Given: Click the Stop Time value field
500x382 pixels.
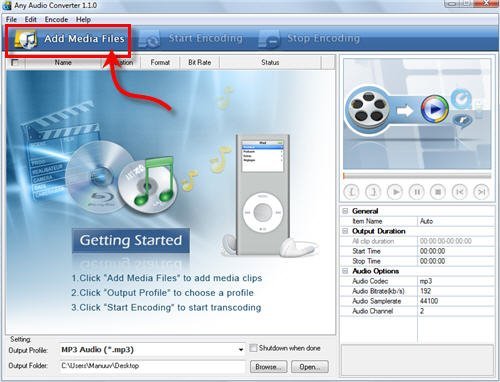Looking at the screenshot, I should pos(456,261).
